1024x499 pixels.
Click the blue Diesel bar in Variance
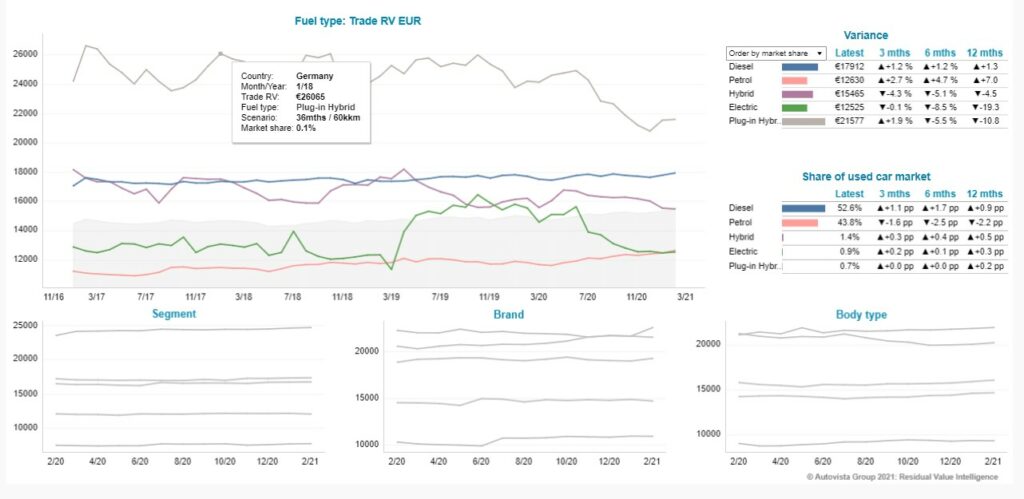pyautogui.click(x=803, y=67)
